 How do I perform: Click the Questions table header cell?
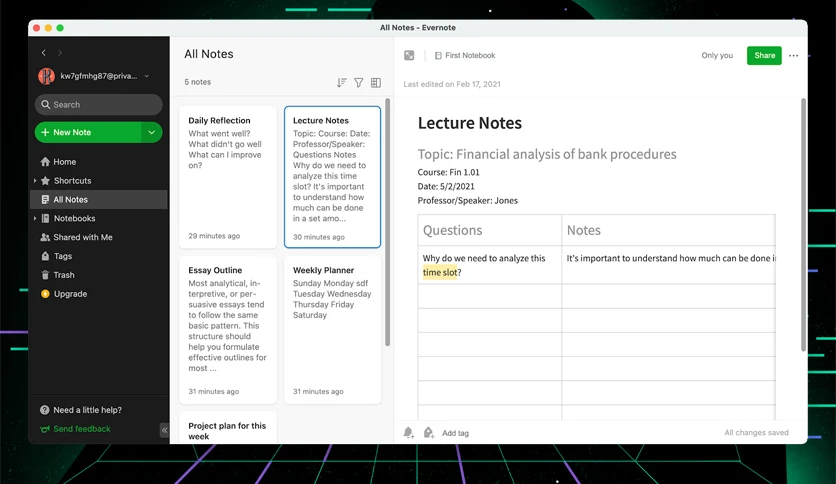point(489,230)
